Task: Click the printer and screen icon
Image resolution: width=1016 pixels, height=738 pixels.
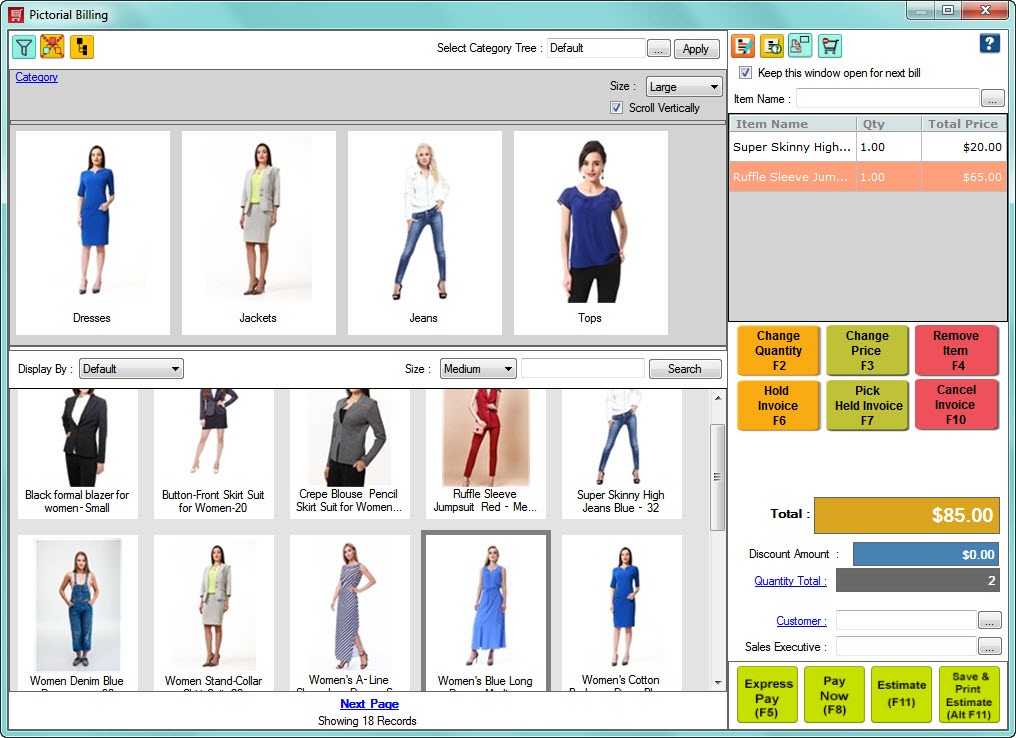Action: 800,46
